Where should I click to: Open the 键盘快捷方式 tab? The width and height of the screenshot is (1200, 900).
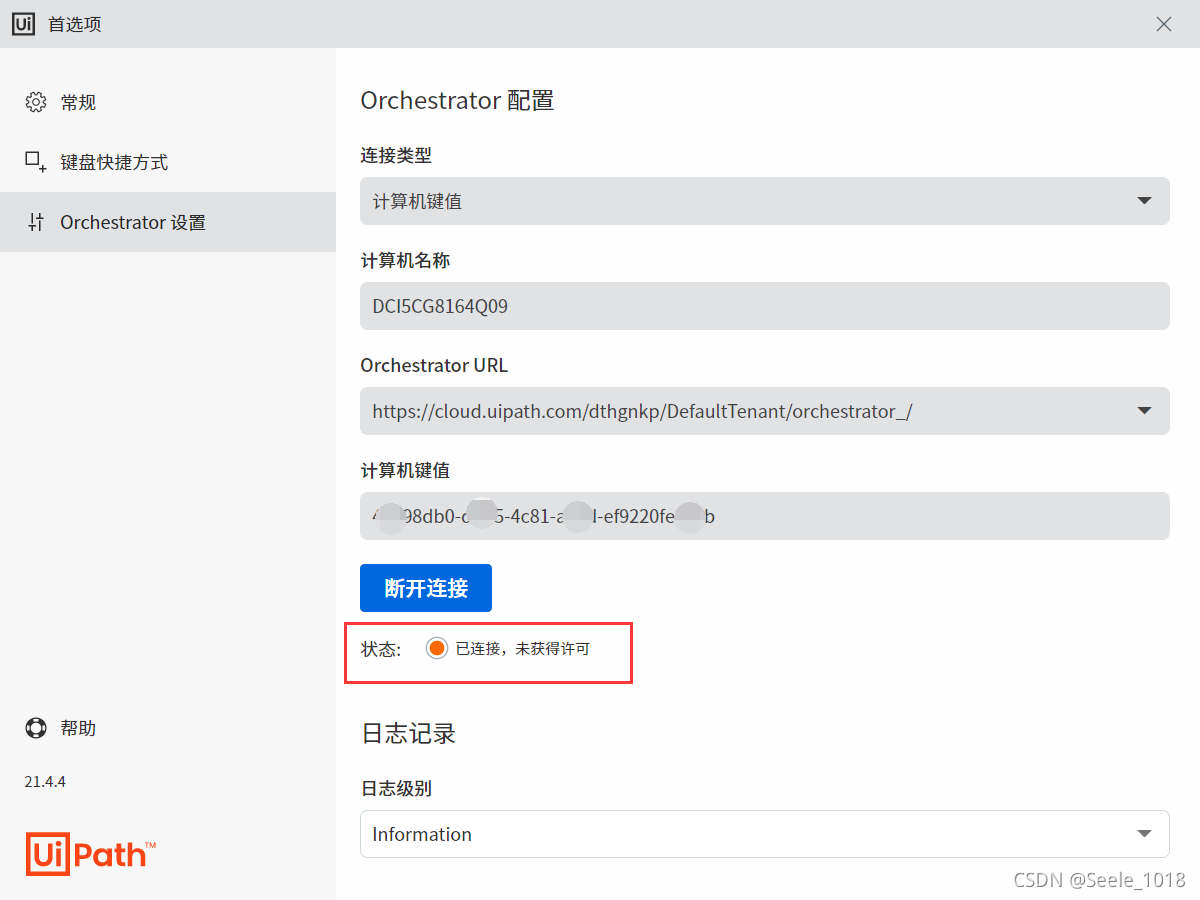[168, 162]
